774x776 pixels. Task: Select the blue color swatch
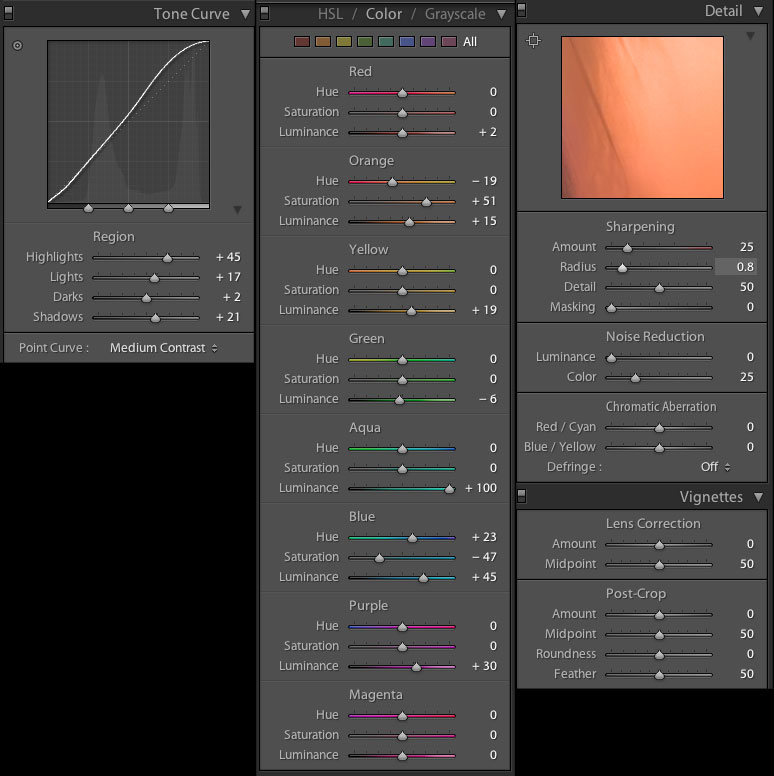(406, 42)
